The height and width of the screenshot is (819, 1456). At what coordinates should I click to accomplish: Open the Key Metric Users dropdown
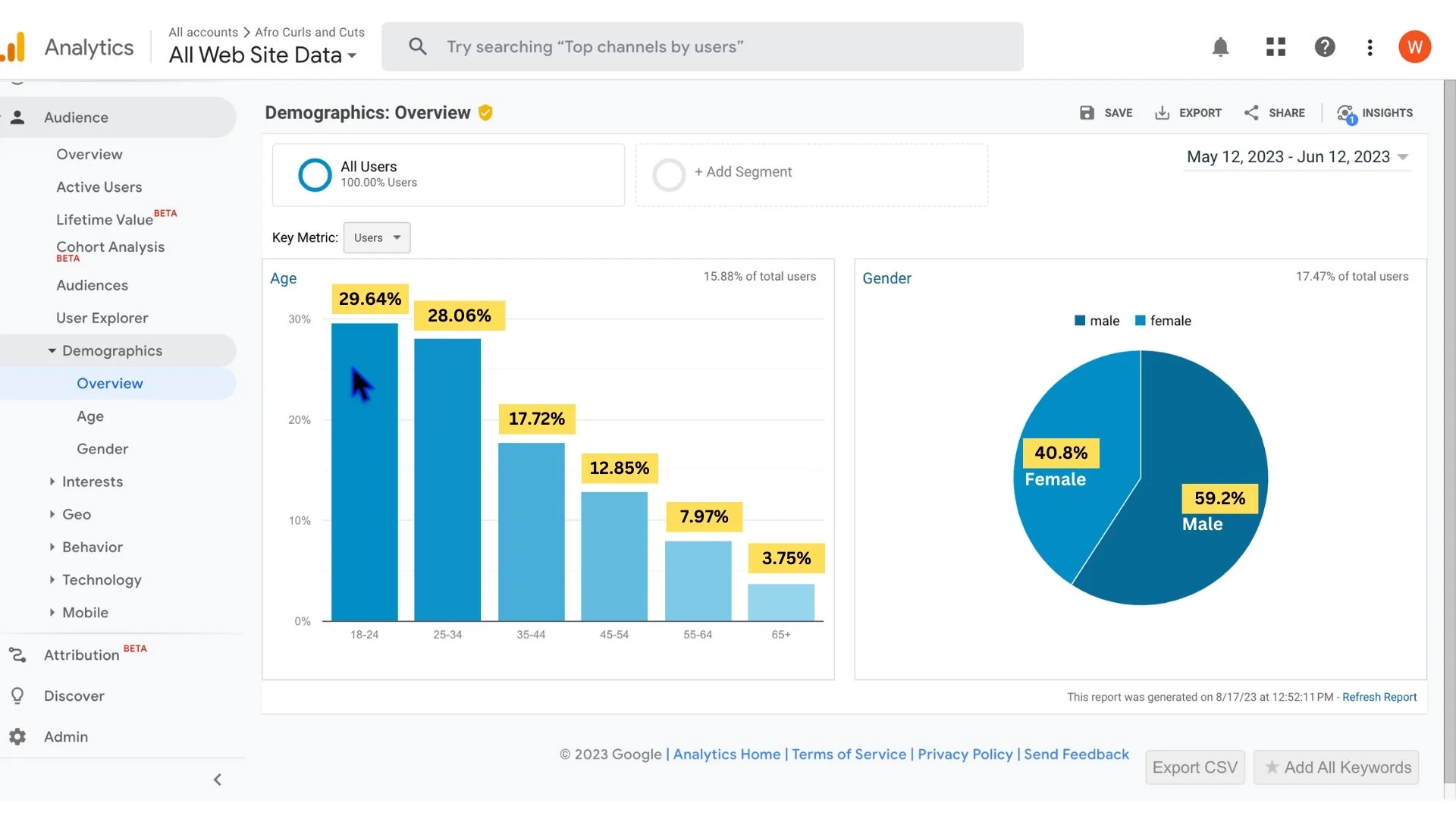[x=377, y=237]
